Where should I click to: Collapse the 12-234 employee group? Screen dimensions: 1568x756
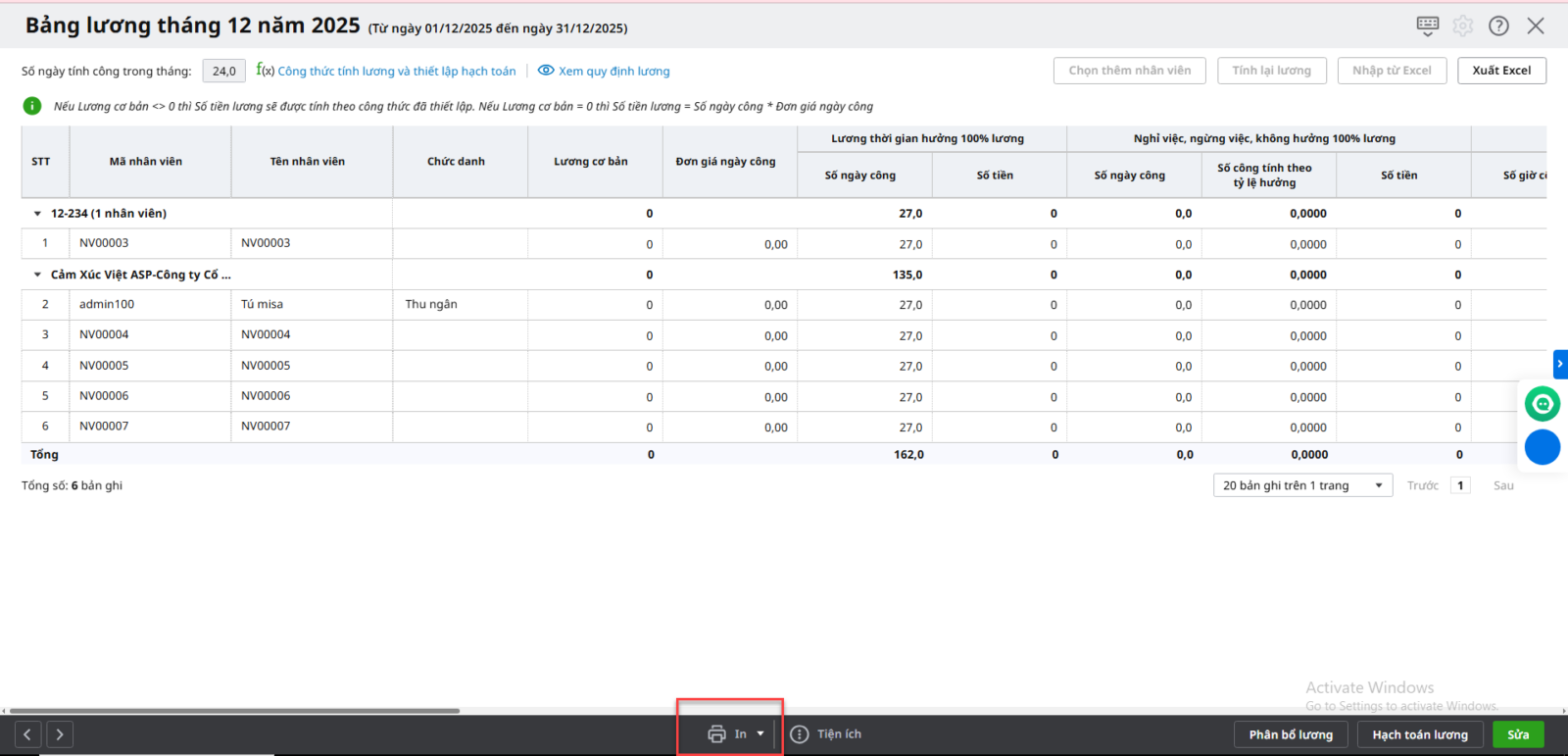tap(38, 214)
